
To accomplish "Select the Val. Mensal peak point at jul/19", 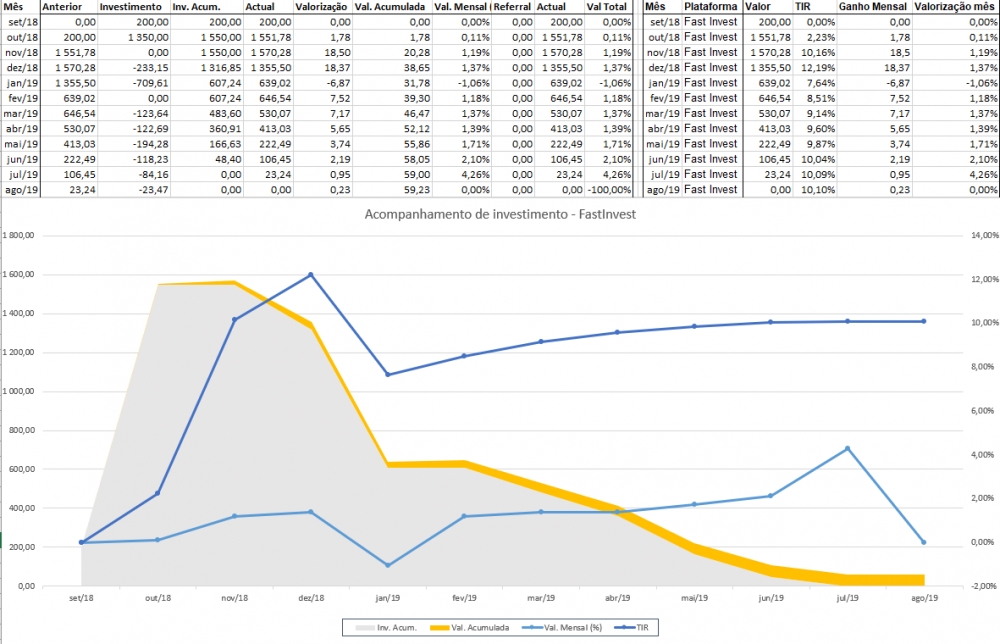I will pos(847,448).
